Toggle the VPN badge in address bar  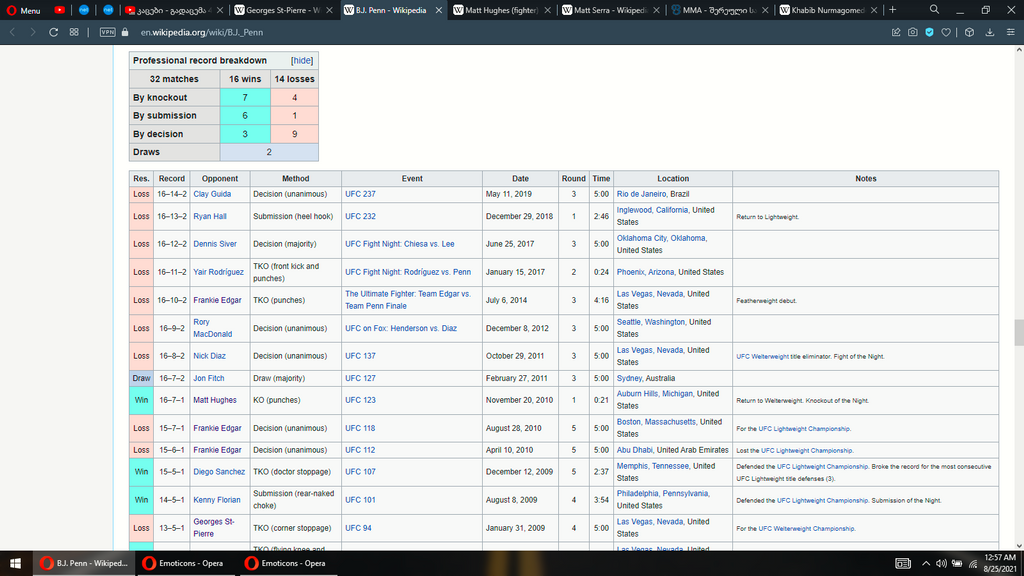(x=107, y=32)
